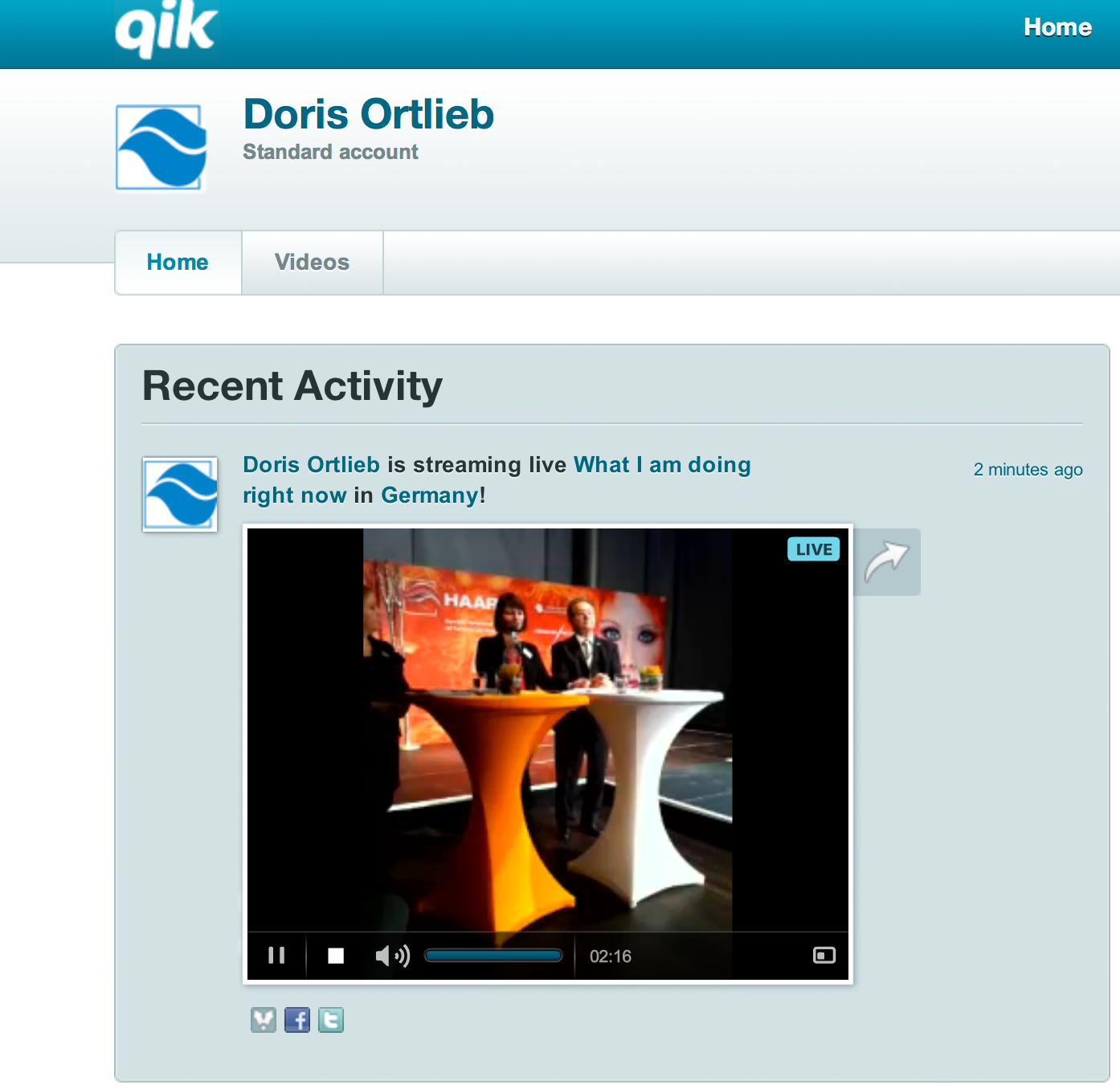The height and width of the screenshot is (1089, 1120).
Task: Stop the video playback
Action: (336, 956)
